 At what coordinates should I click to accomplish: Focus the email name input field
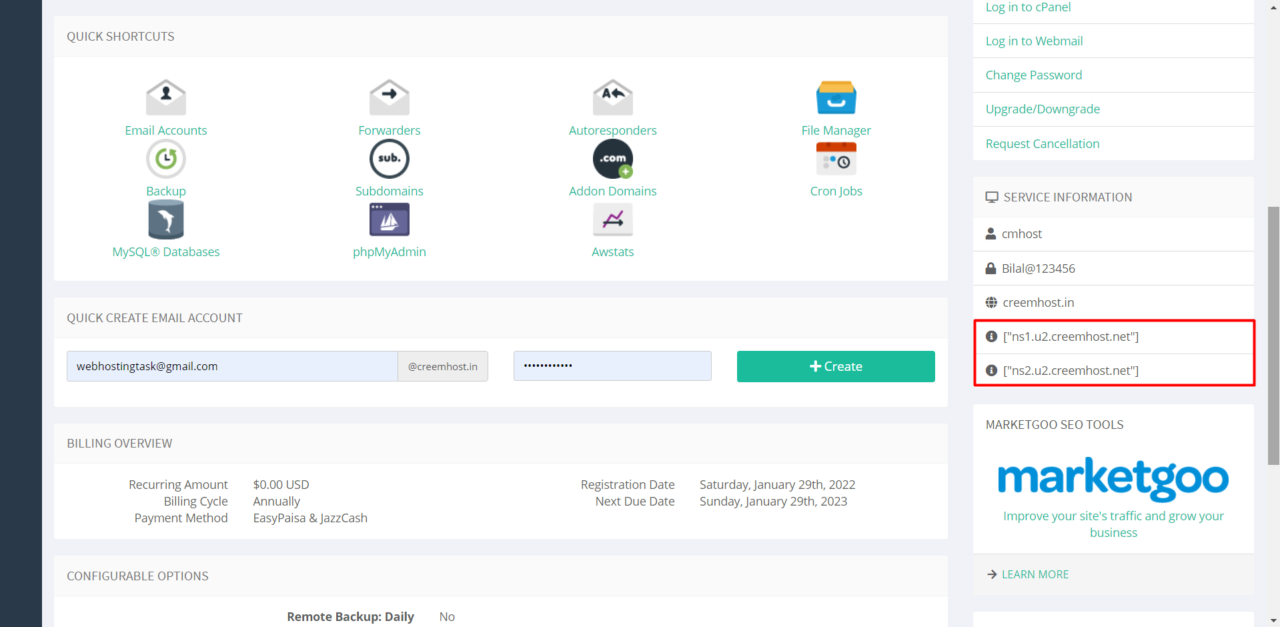click(x=232, y=366)
